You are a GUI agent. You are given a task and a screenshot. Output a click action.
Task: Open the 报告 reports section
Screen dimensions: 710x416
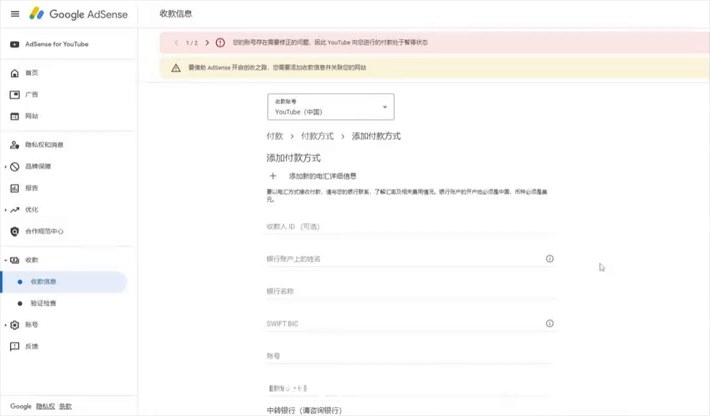tap(31, 188)
